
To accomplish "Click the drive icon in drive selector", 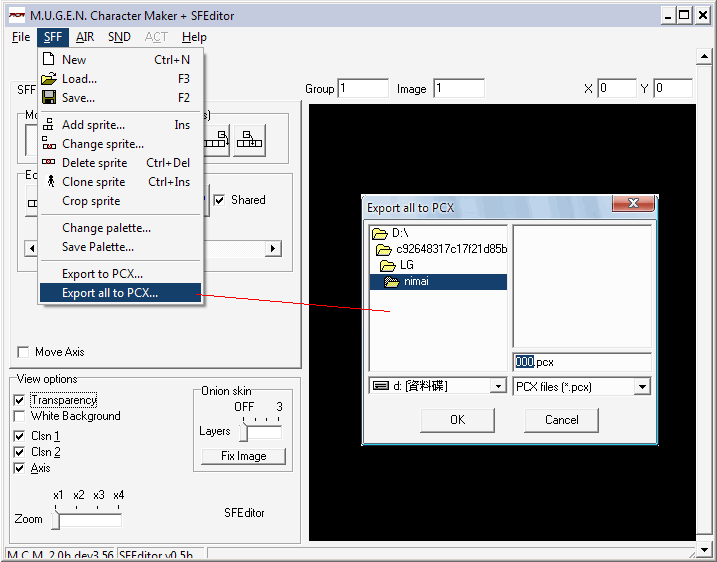I will 380,386.
